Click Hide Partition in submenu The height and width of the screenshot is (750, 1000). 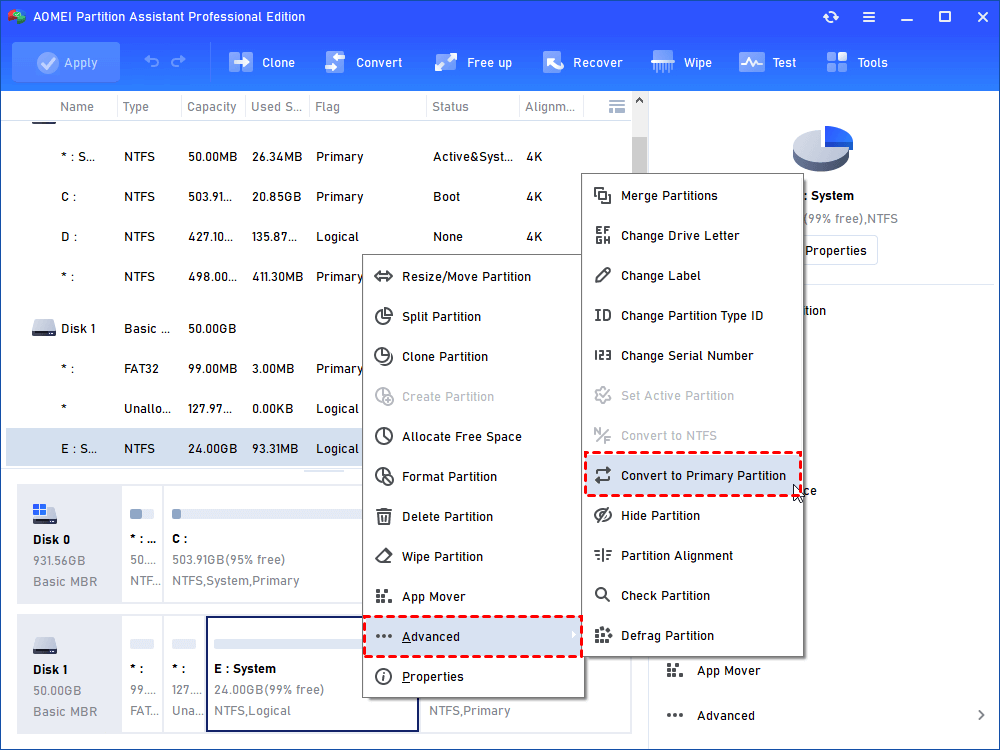660,516
